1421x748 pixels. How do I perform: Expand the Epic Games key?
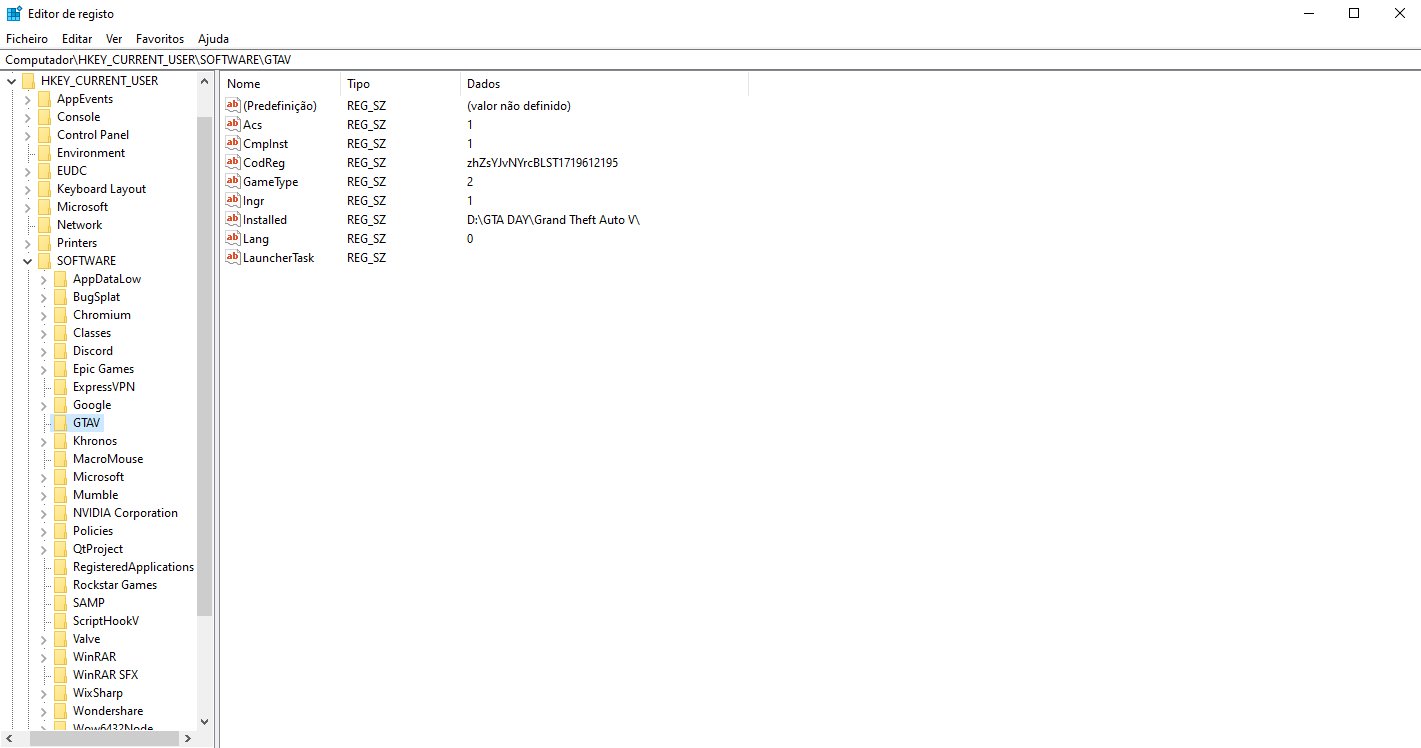43,369
